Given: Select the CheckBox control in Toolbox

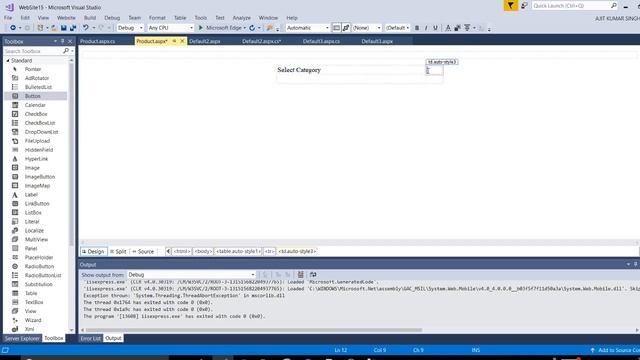Looking at the screenshot, I should (x=36, y=114).
